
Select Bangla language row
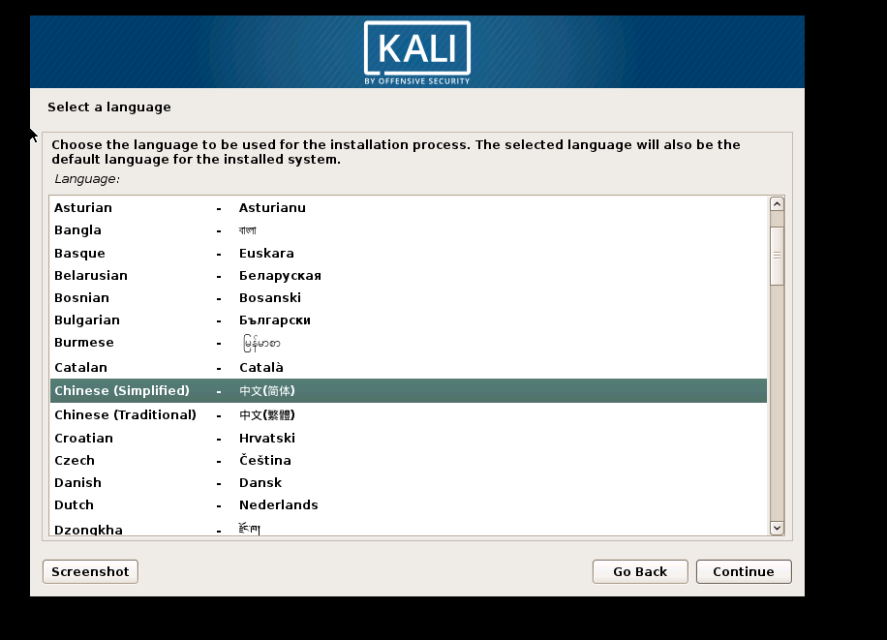click(x=408, y=230)
